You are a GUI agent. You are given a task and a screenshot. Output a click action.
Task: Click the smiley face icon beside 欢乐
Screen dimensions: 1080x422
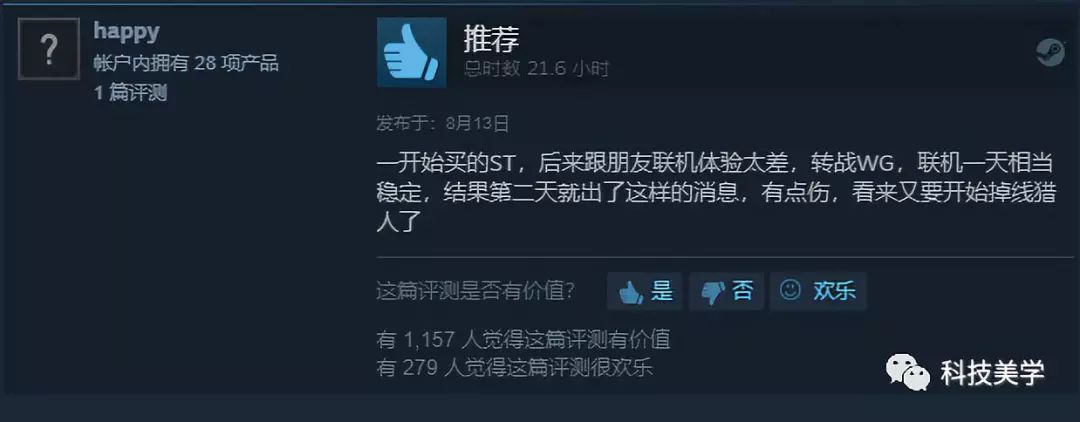click(x=790, y=290)
